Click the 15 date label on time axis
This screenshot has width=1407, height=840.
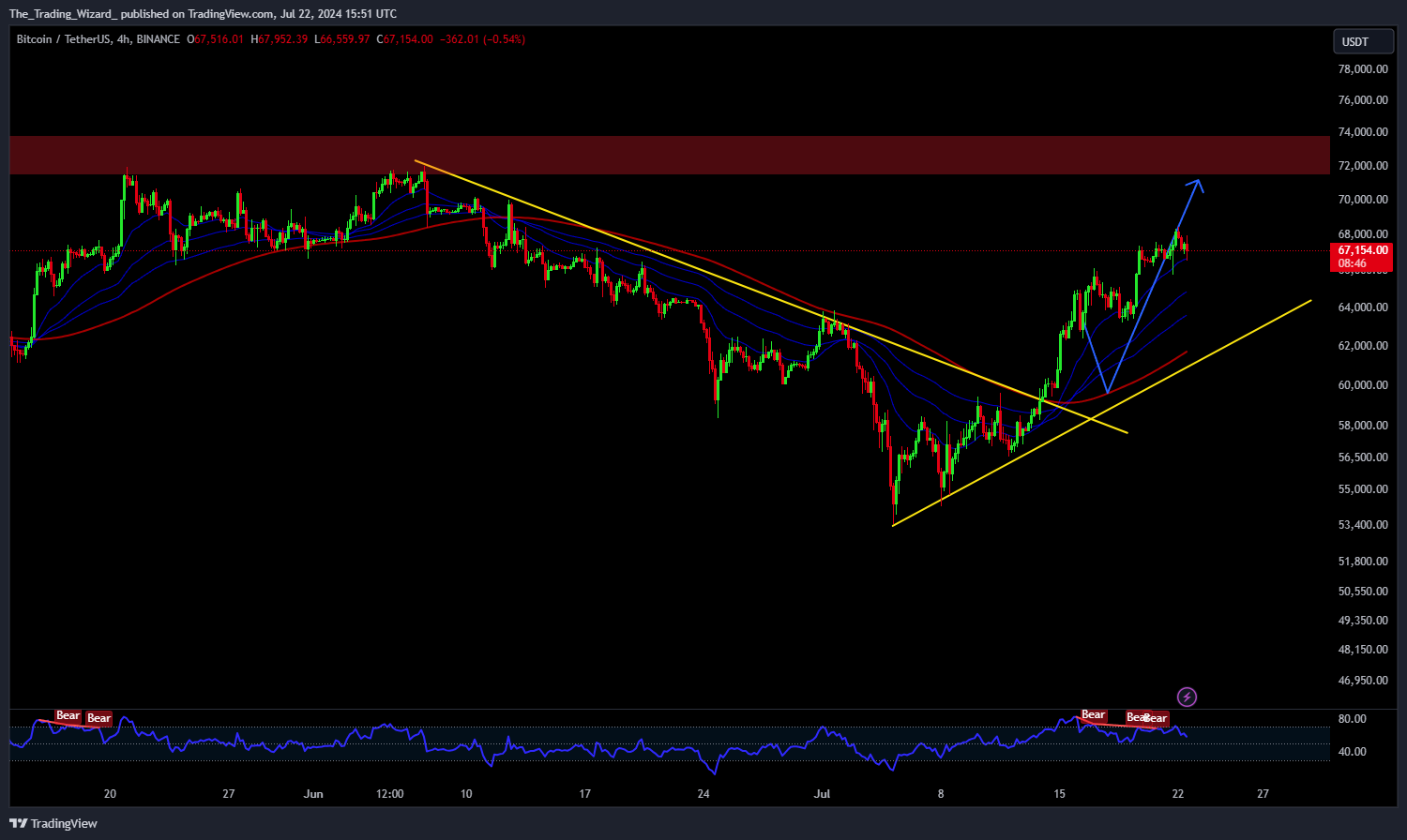[x=1059, y=794]
